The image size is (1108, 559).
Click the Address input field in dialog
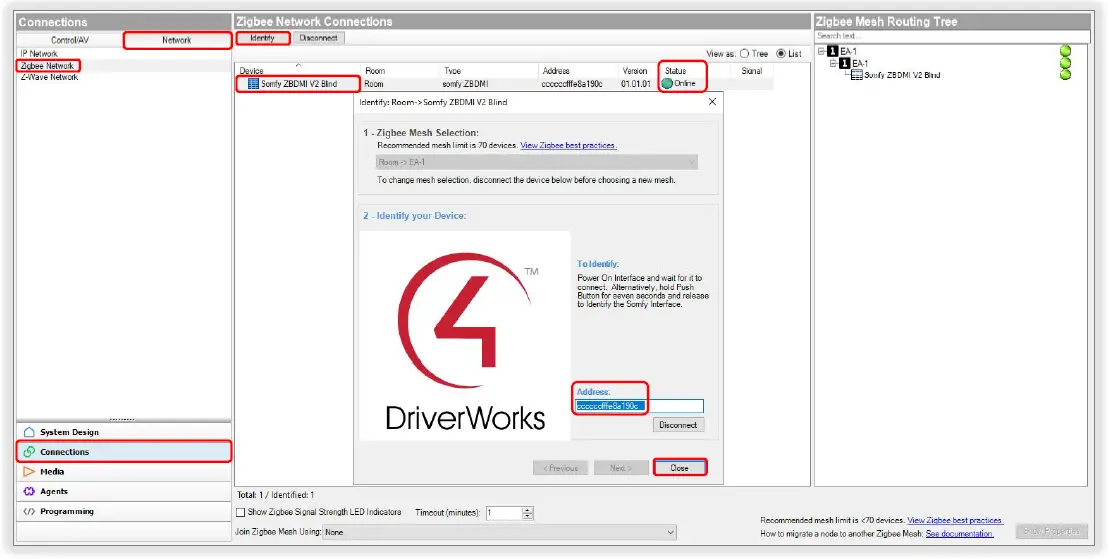coord(640,406)
